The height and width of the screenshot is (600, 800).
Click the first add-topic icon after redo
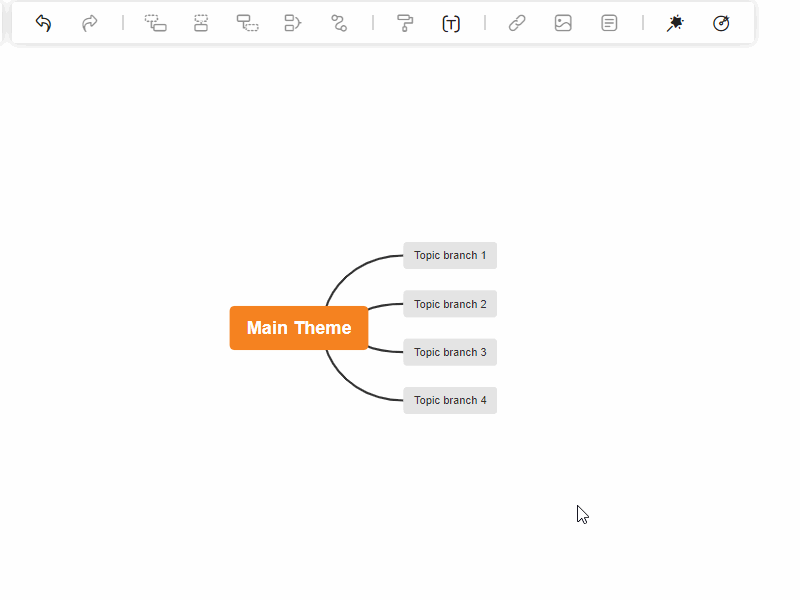(155, 23)
